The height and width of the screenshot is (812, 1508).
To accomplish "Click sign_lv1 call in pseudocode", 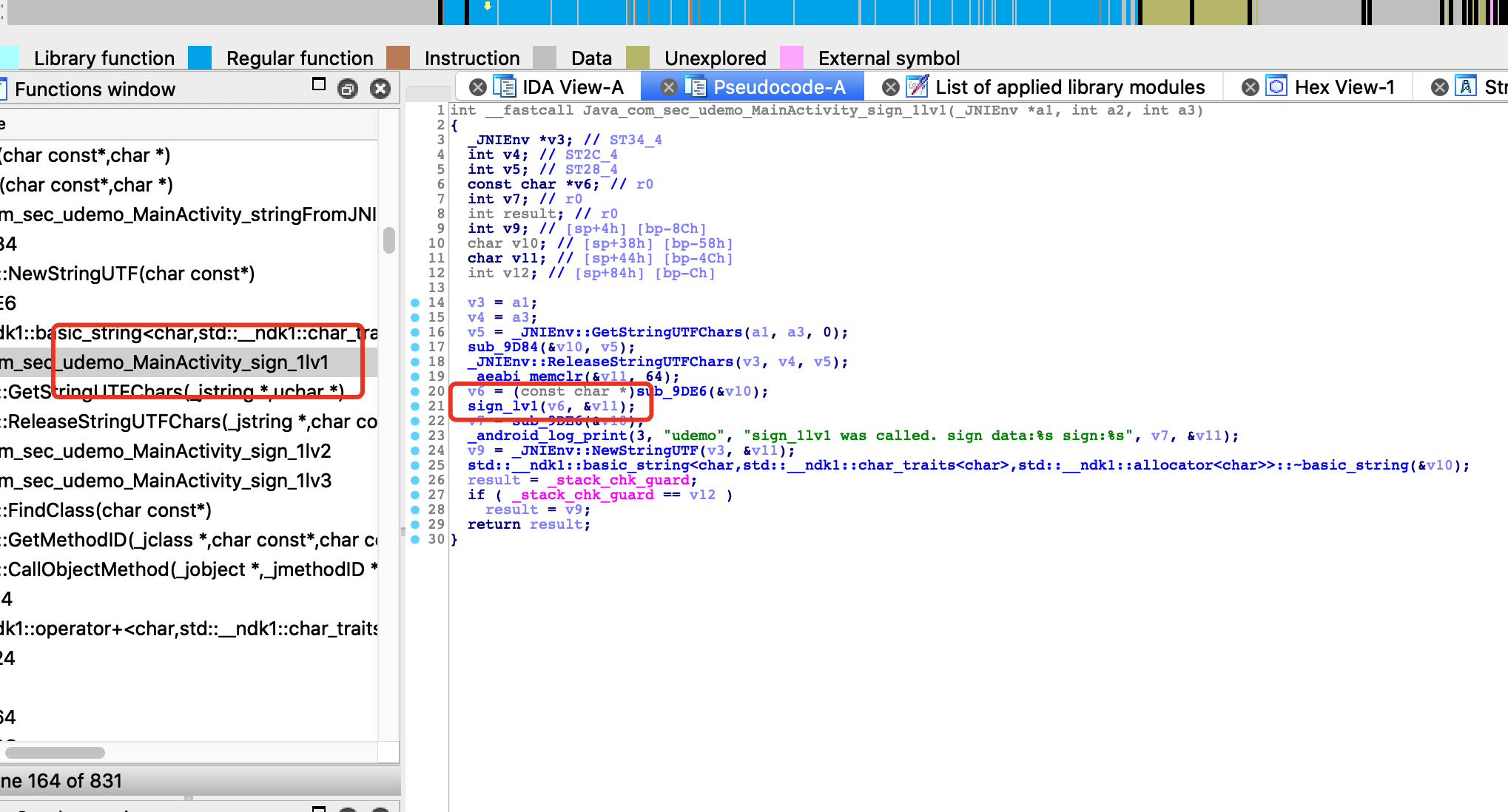I will pos(502,406).
